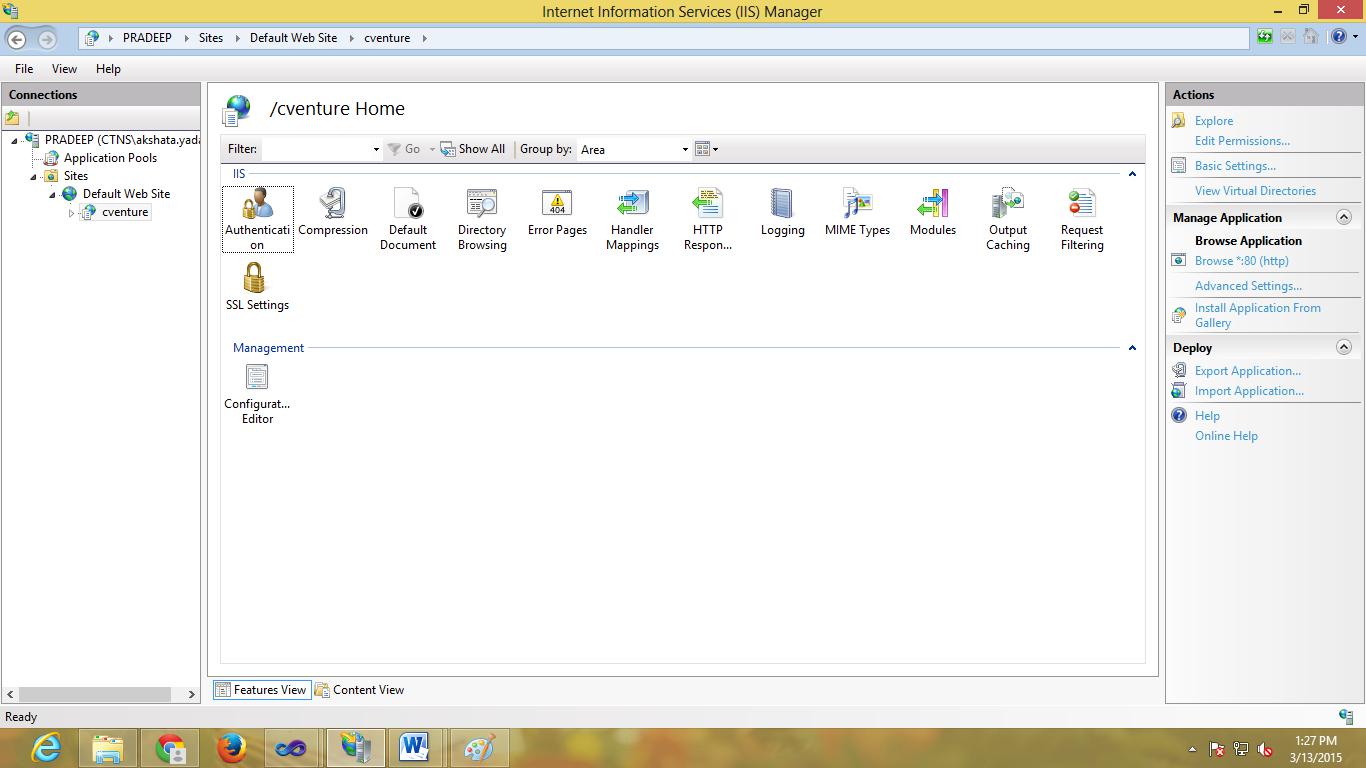
Task: Open the View menu
Action: [64, 69]
